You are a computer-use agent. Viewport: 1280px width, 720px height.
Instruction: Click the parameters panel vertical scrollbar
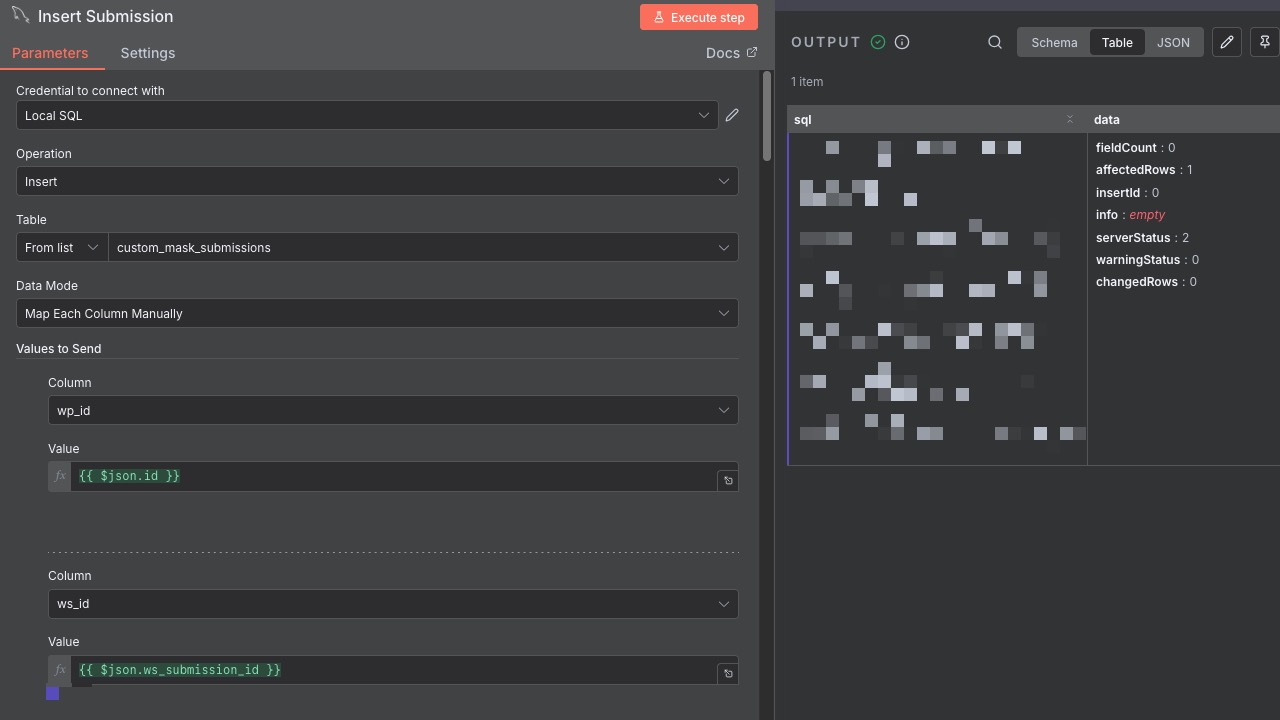pos(767,115)
